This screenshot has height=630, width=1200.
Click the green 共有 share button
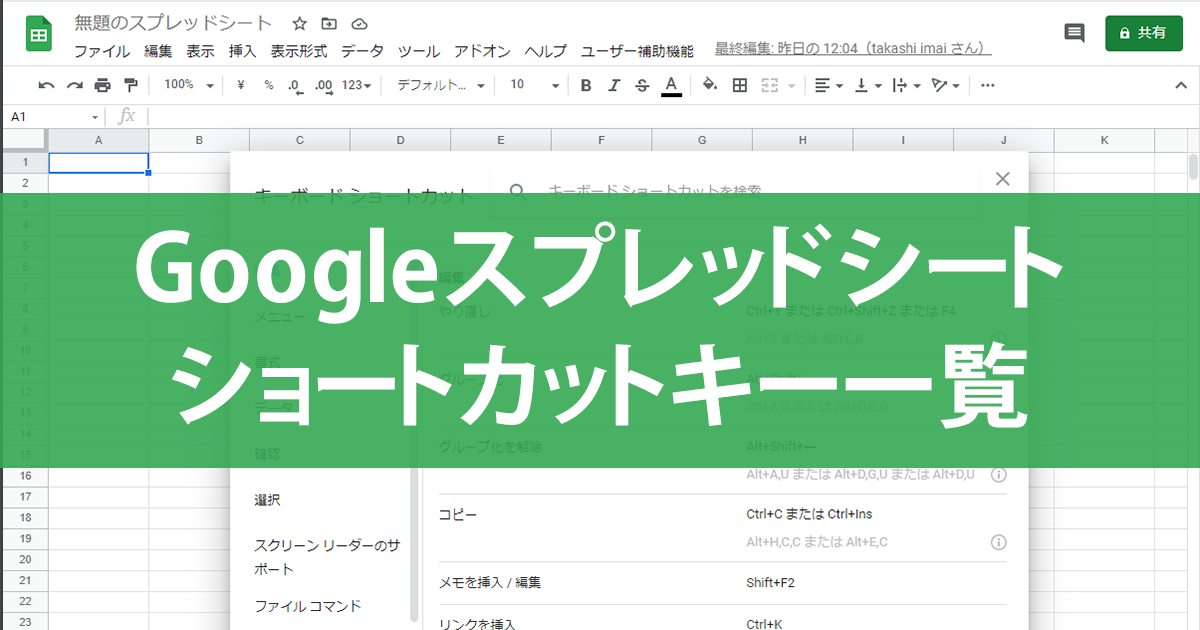(1144, 33)
